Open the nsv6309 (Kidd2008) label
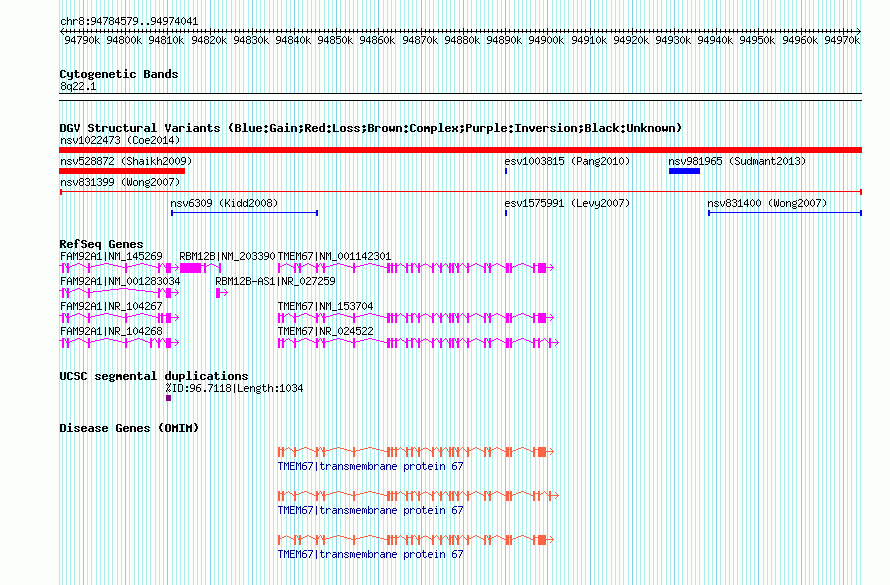Viewport: 890px width, 585px height. click(x=224, y=203)
